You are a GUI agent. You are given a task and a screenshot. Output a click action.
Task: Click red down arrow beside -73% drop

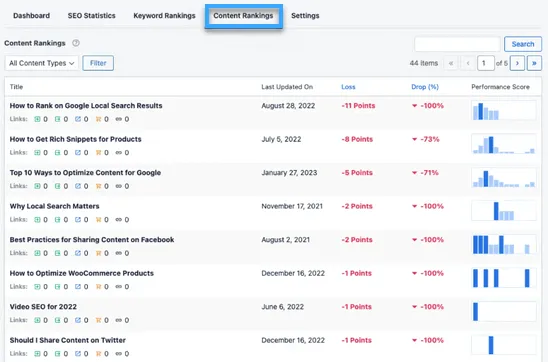click(x=414, y=139)
